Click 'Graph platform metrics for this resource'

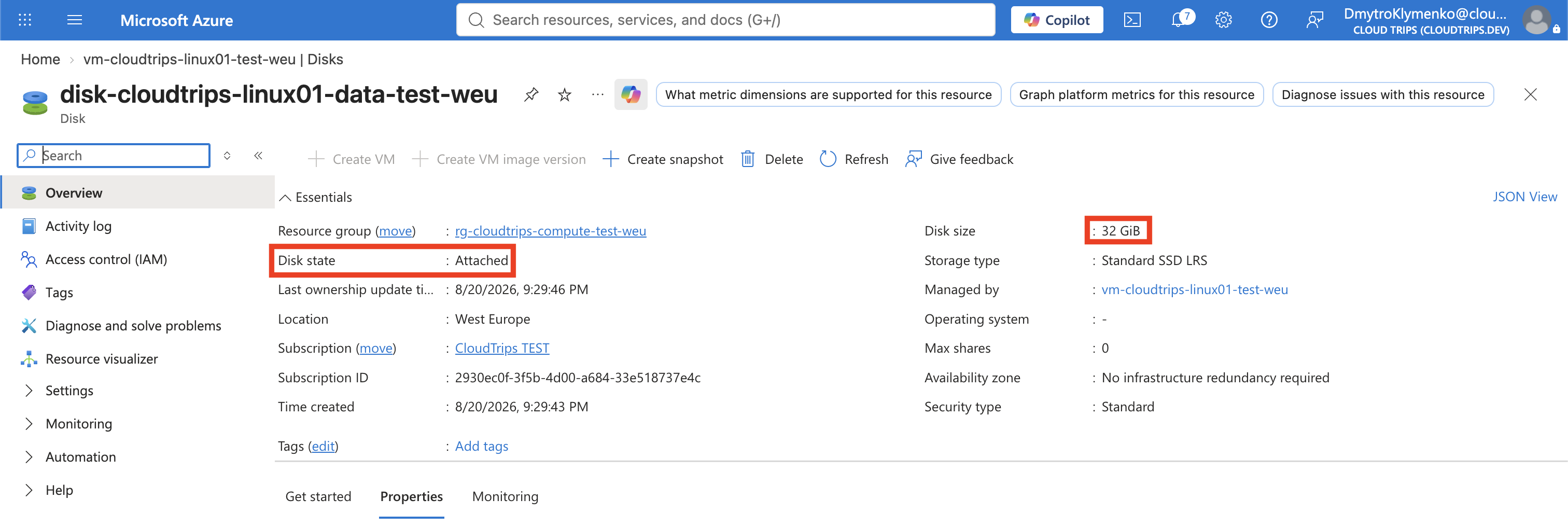[x=1137, y=94]
